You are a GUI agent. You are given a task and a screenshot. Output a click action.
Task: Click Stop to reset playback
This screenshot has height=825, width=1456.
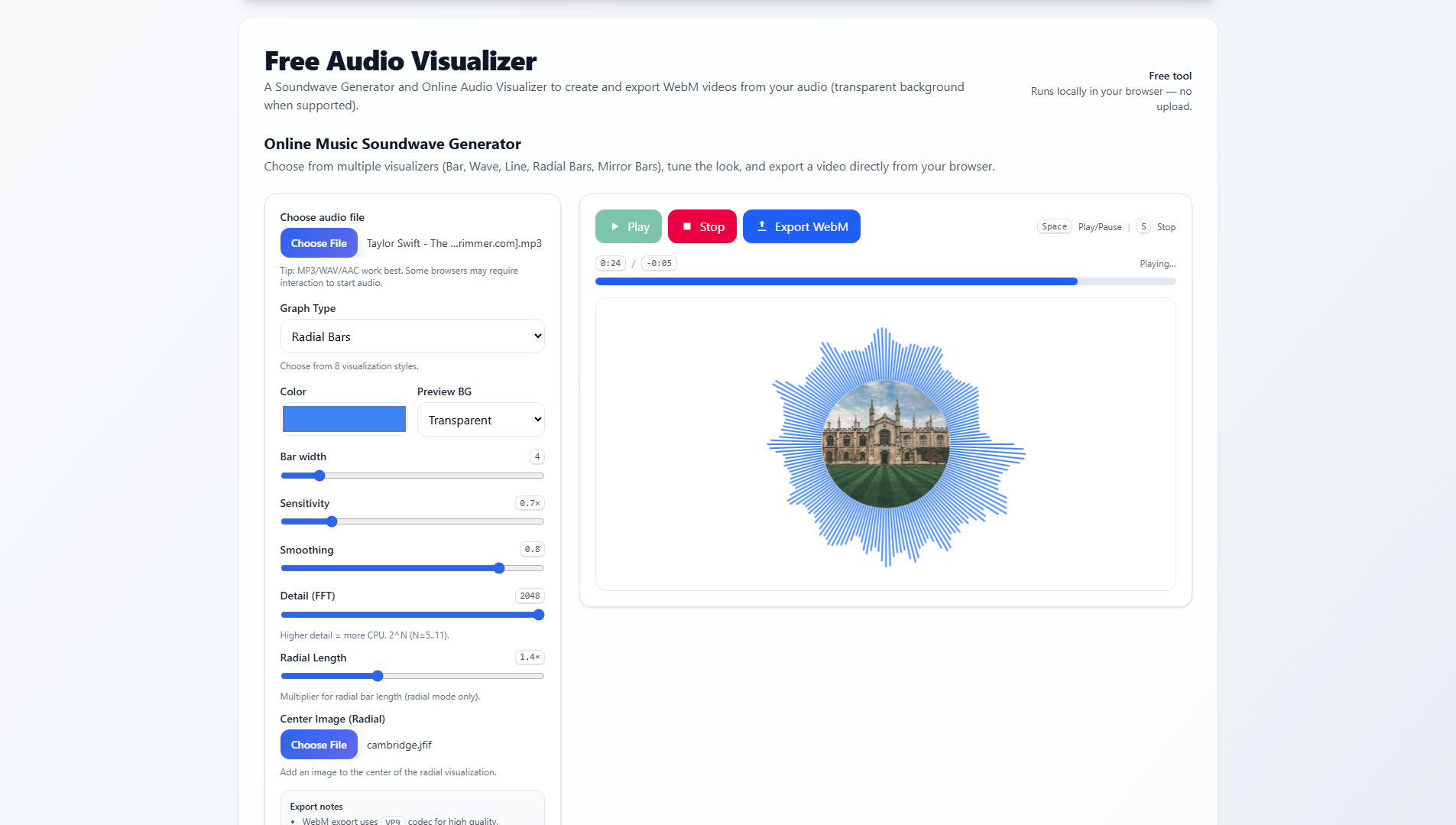tap(702, 226)
